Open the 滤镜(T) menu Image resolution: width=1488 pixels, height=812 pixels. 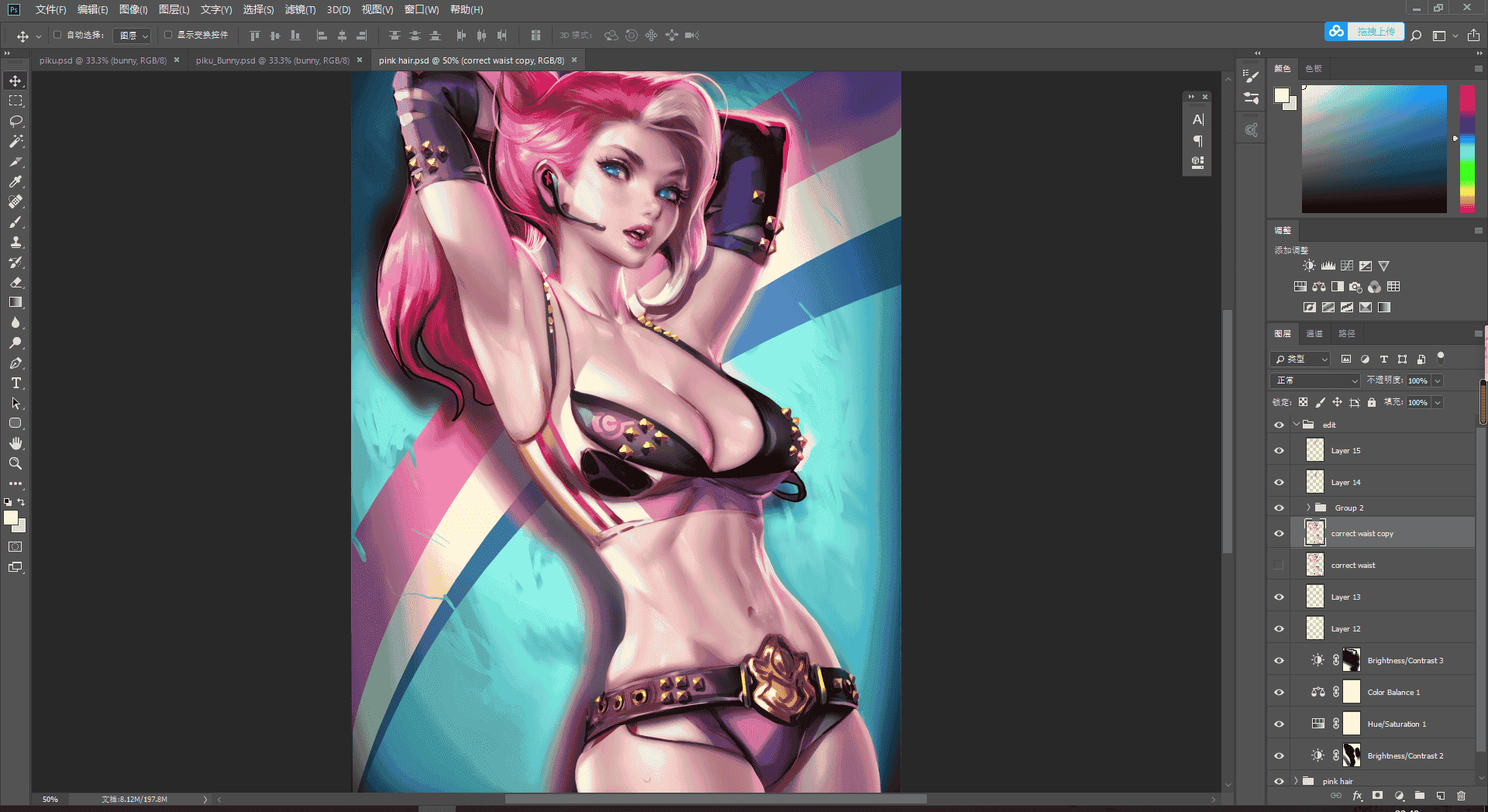(300, 9)
